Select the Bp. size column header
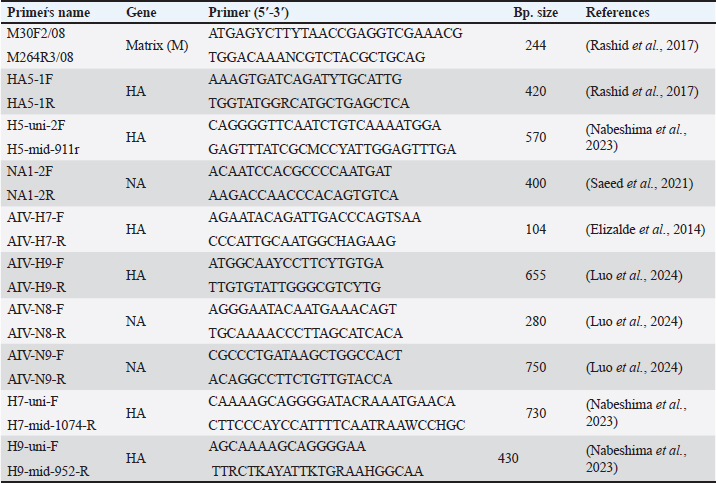Screen dimensions: 716x483 (x=536, y=12)
